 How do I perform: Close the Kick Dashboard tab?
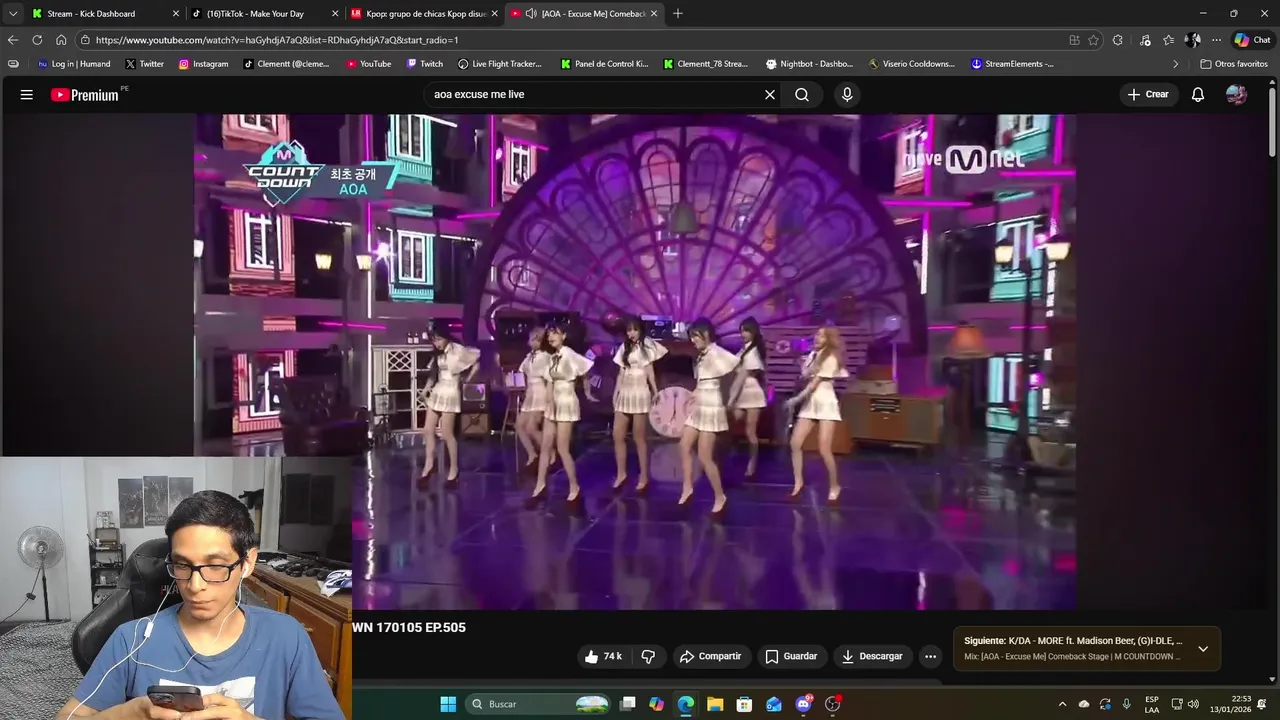(x=176, y=14)
